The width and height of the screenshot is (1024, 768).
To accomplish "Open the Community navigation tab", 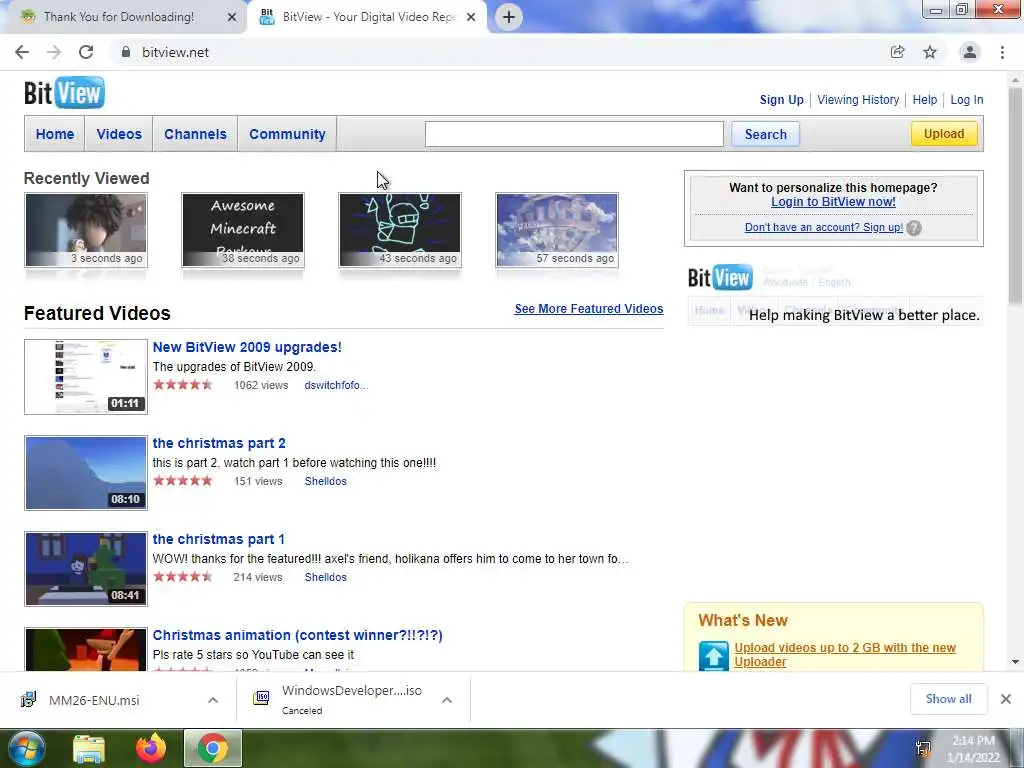I will [x=287, y=134].
